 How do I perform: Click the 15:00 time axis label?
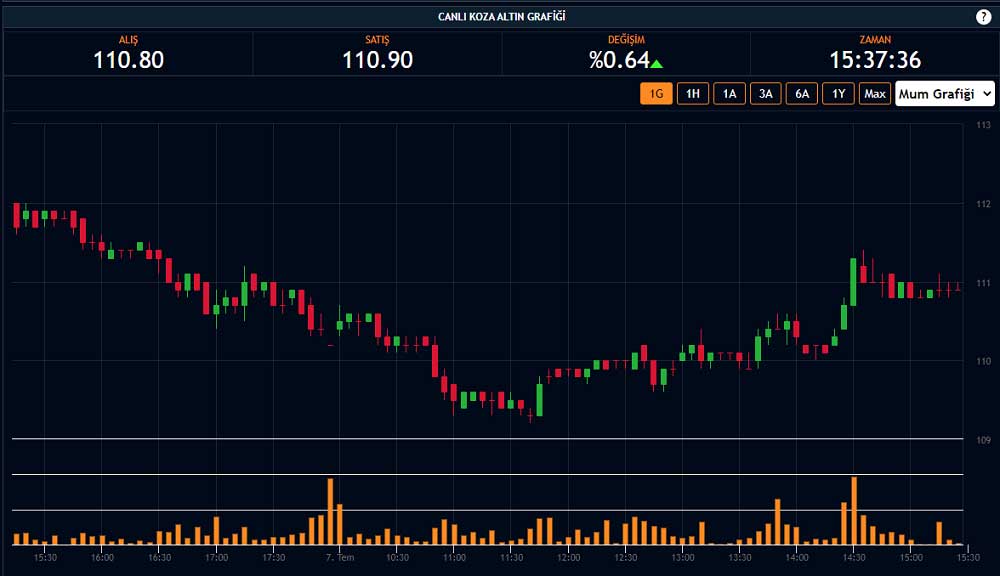911,558
